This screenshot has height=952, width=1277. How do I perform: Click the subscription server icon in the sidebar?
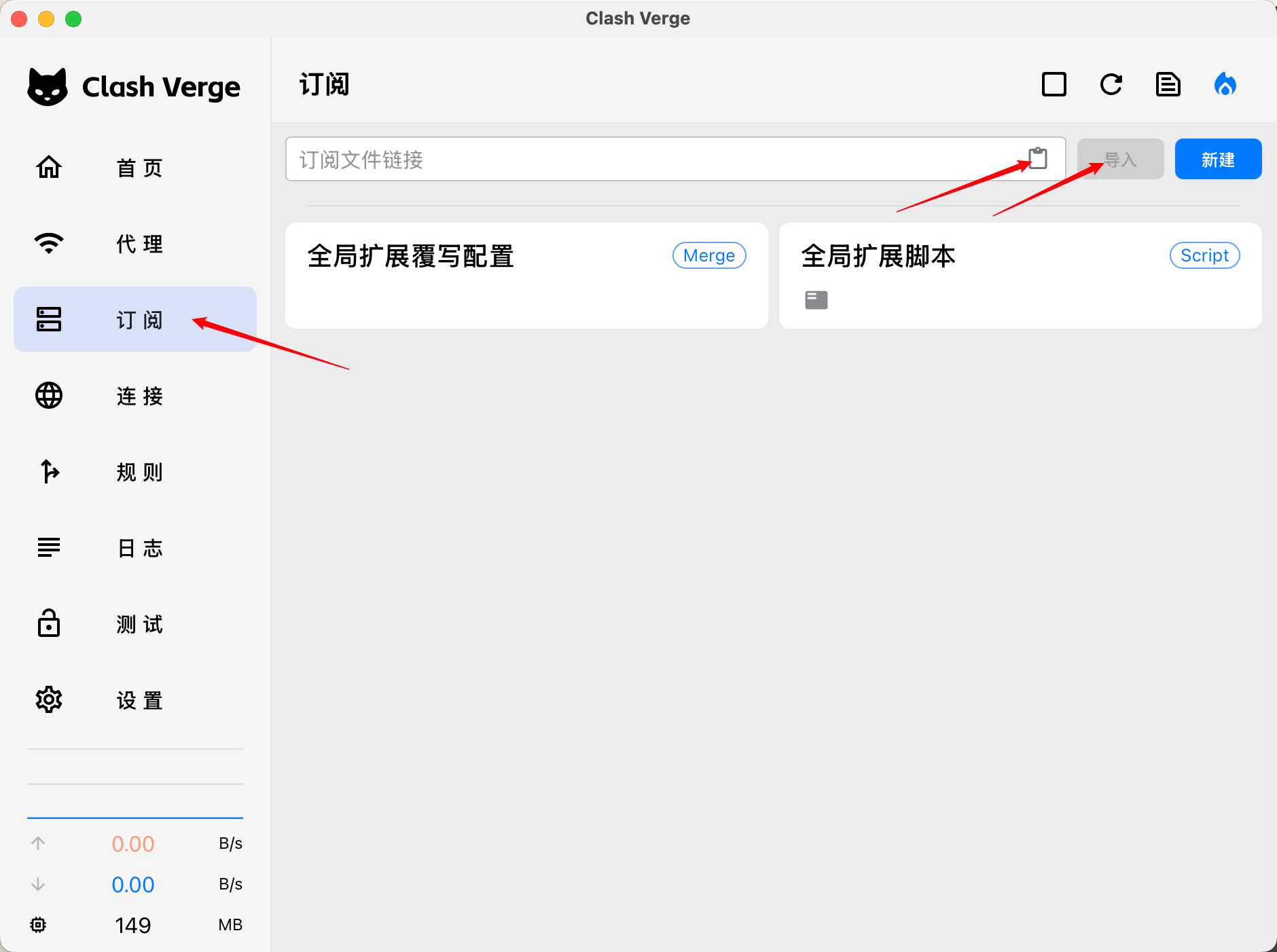[49, 319]
